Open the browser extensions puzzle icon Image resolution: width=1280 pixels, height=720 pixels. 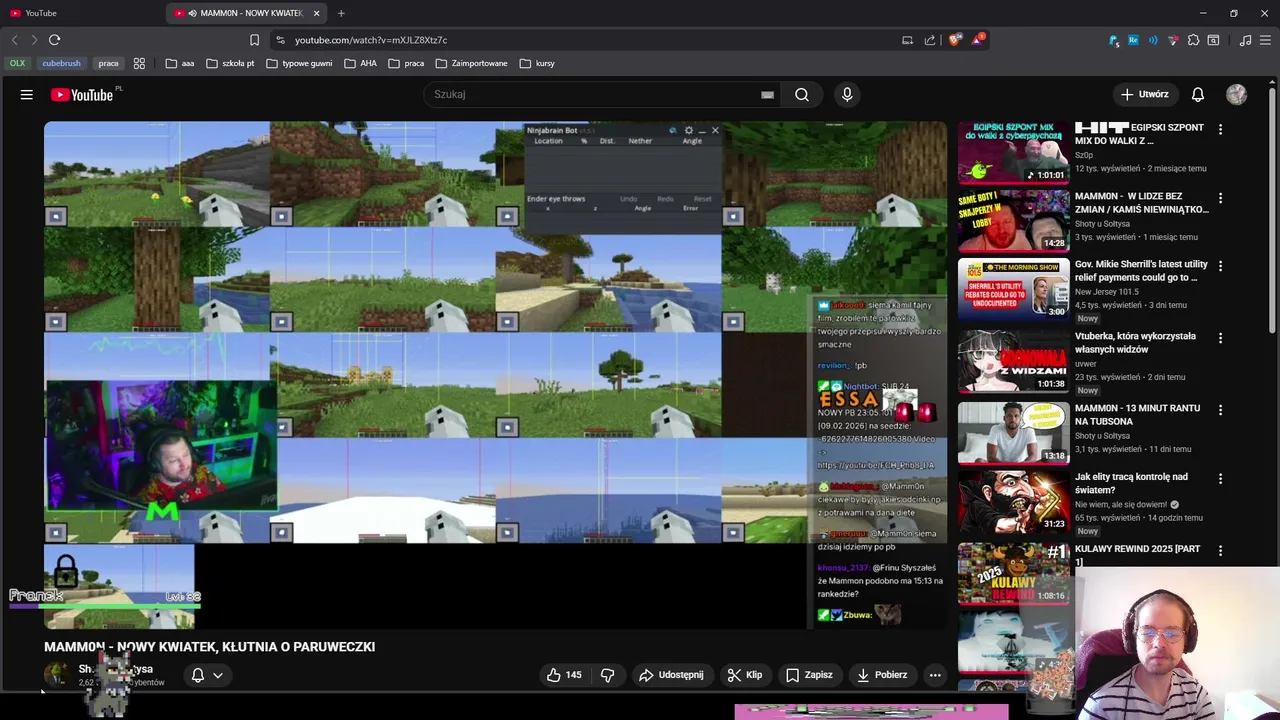pyautogui.click(x=1193, y=40)
